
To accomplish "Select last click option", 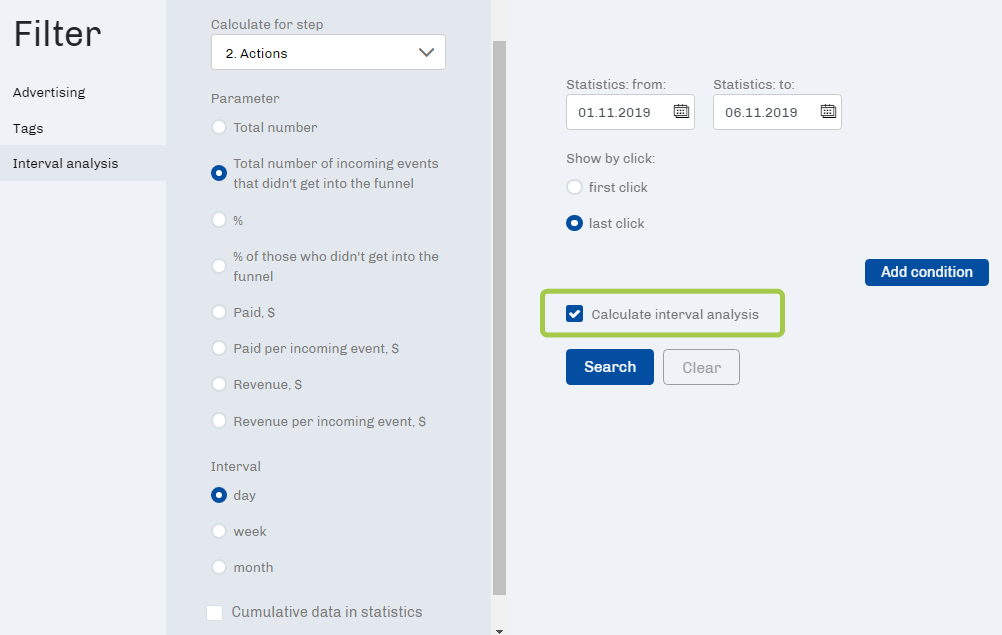I will tap(574, 223).
